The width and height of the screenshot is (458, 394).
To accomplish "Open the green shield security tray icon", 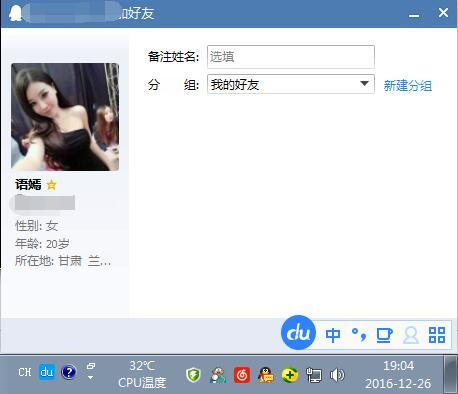I will point(193,375).
